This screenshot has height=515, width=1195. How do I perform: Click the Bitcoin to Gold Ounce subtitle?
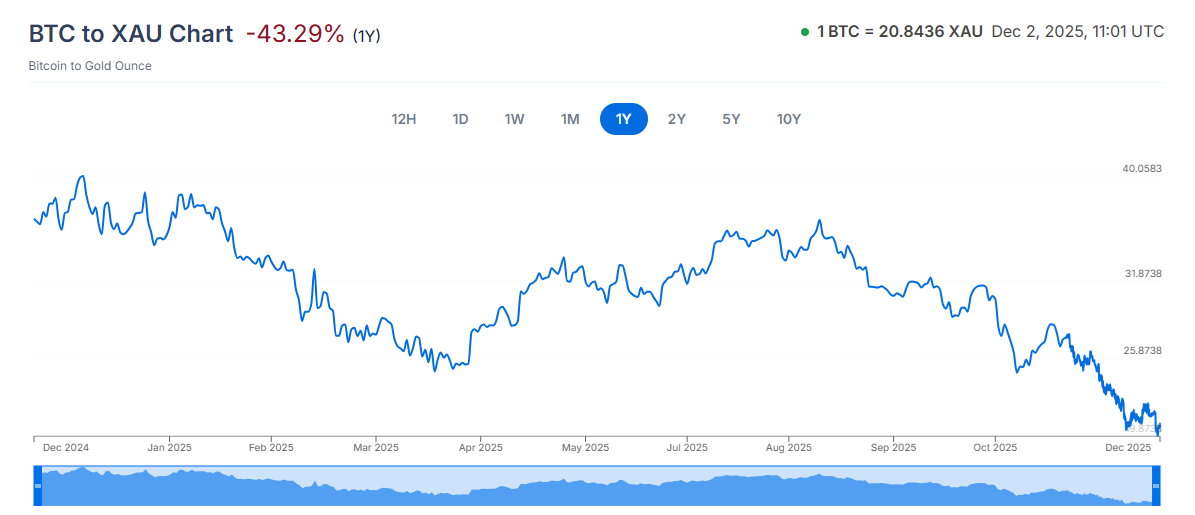(91, 66)
